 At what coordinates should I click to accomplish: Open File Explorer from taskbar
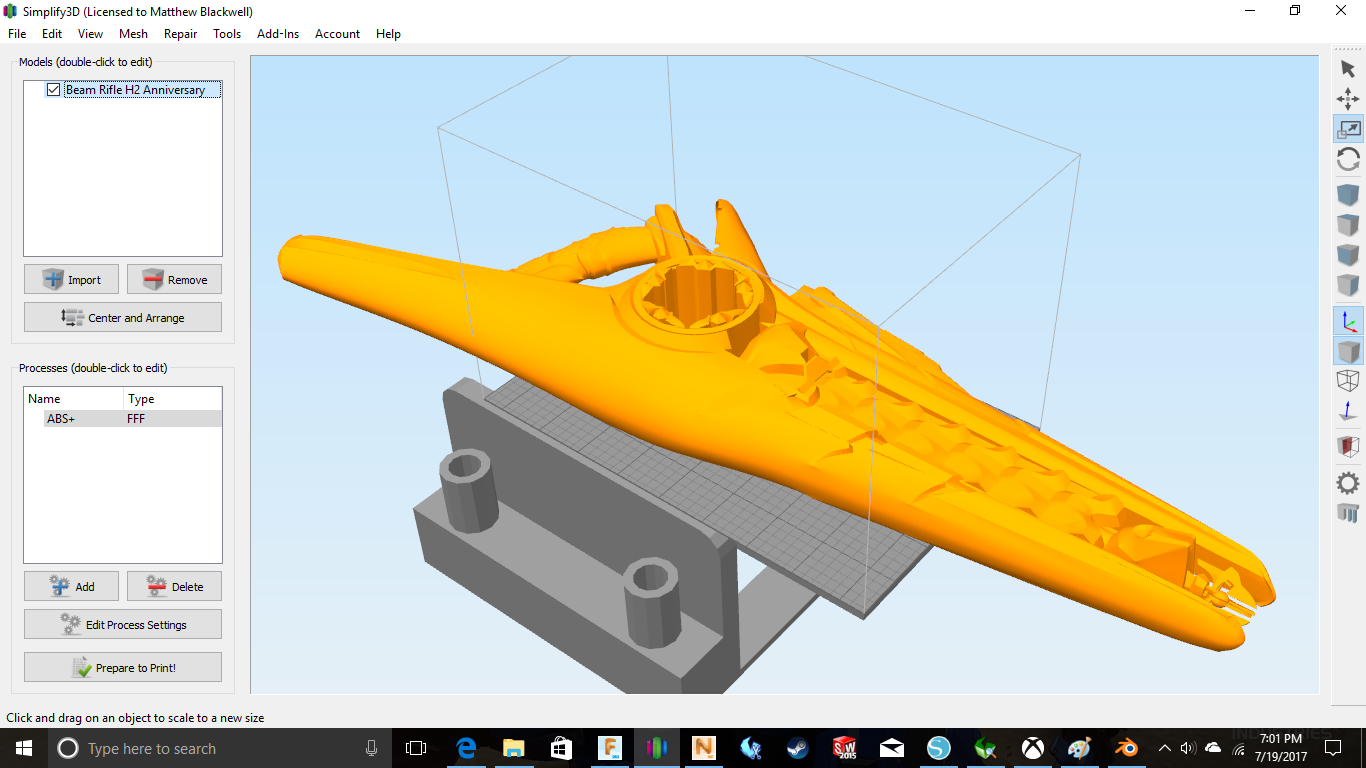point(514,748)
